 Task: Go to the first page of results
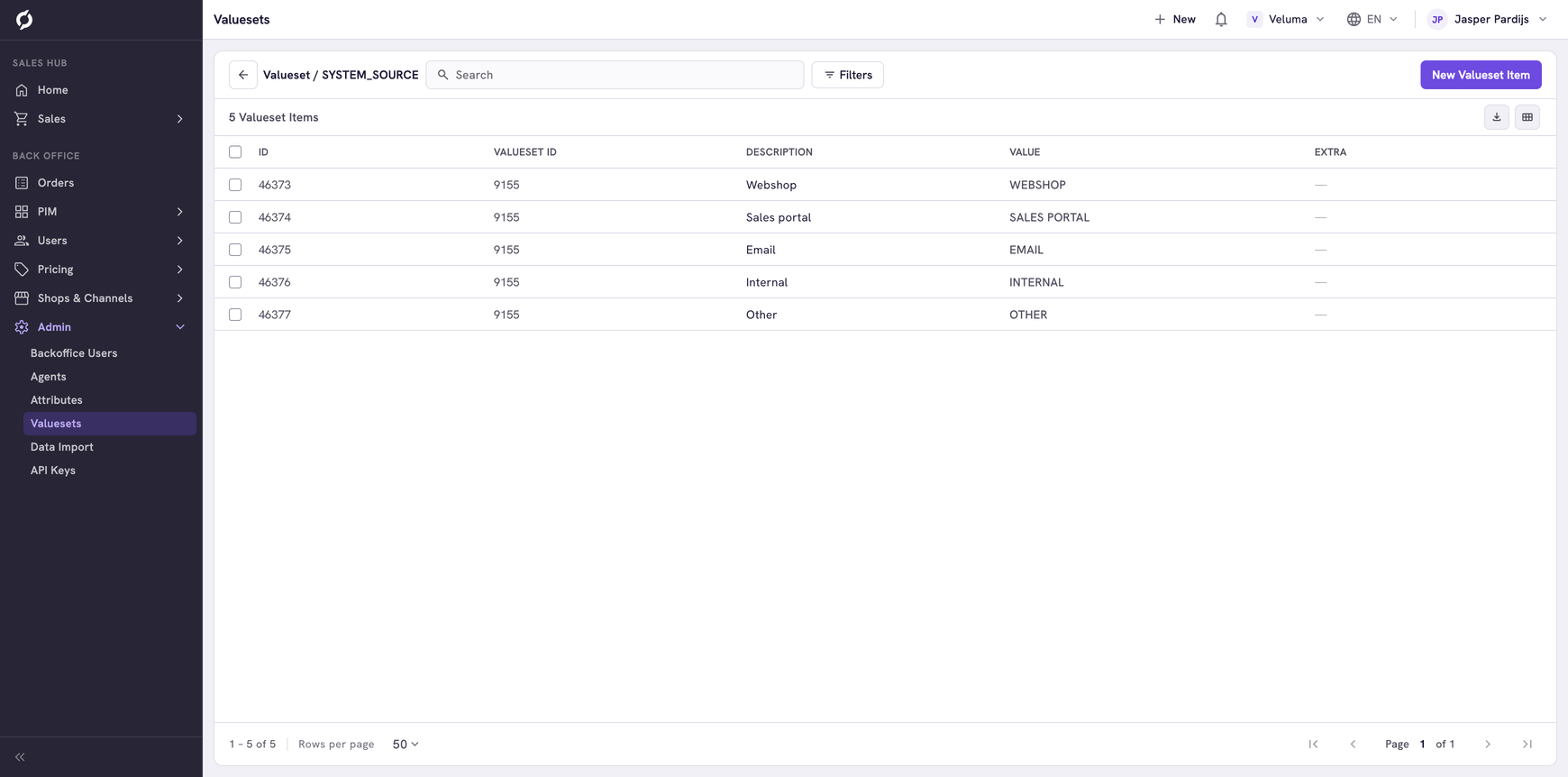point(1314,745)
